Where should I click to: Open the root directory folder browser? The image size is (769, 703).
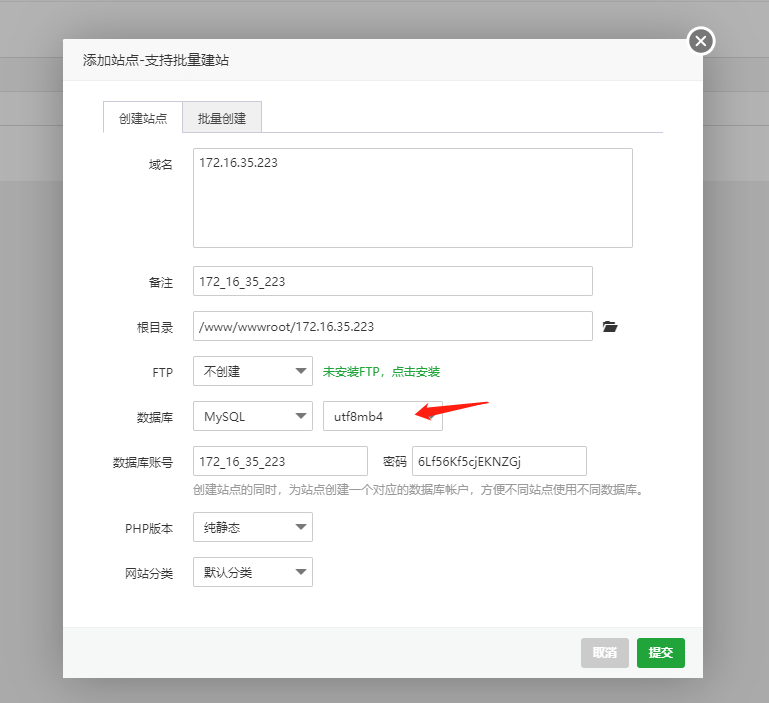point(610,326)
